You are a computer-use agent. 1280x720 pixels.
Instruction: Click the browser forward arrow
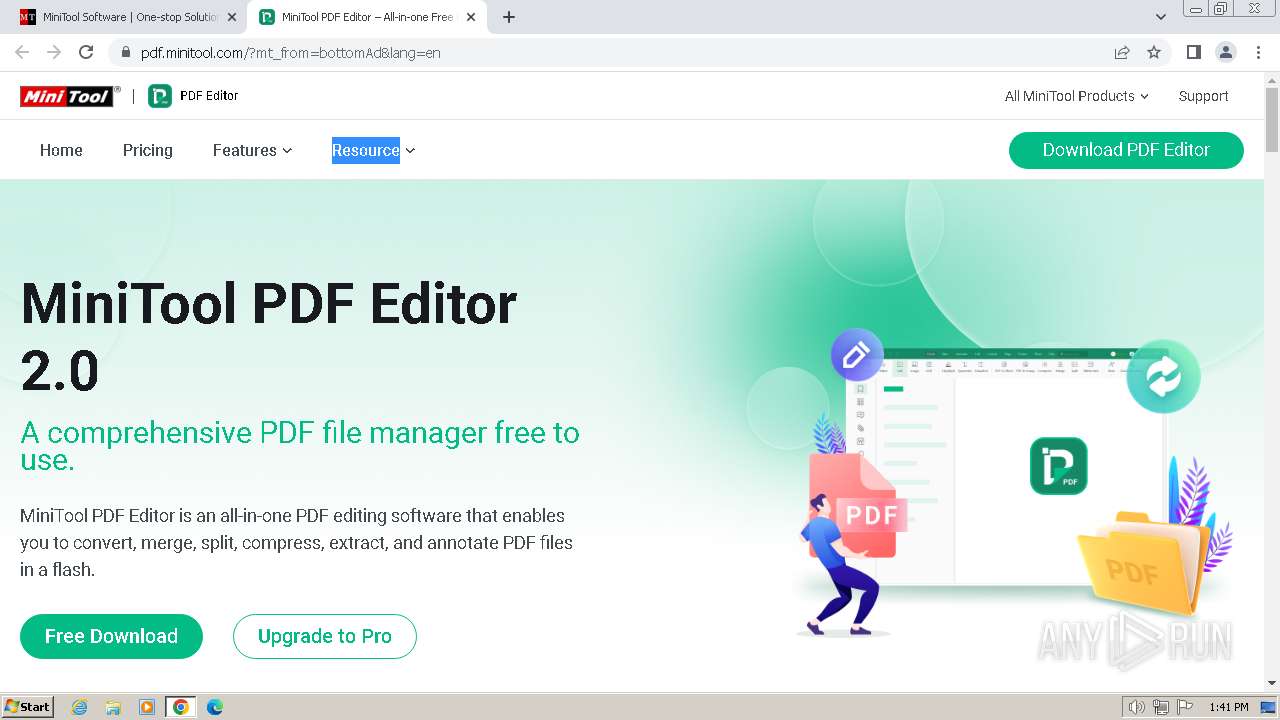(x=54, y=53)
